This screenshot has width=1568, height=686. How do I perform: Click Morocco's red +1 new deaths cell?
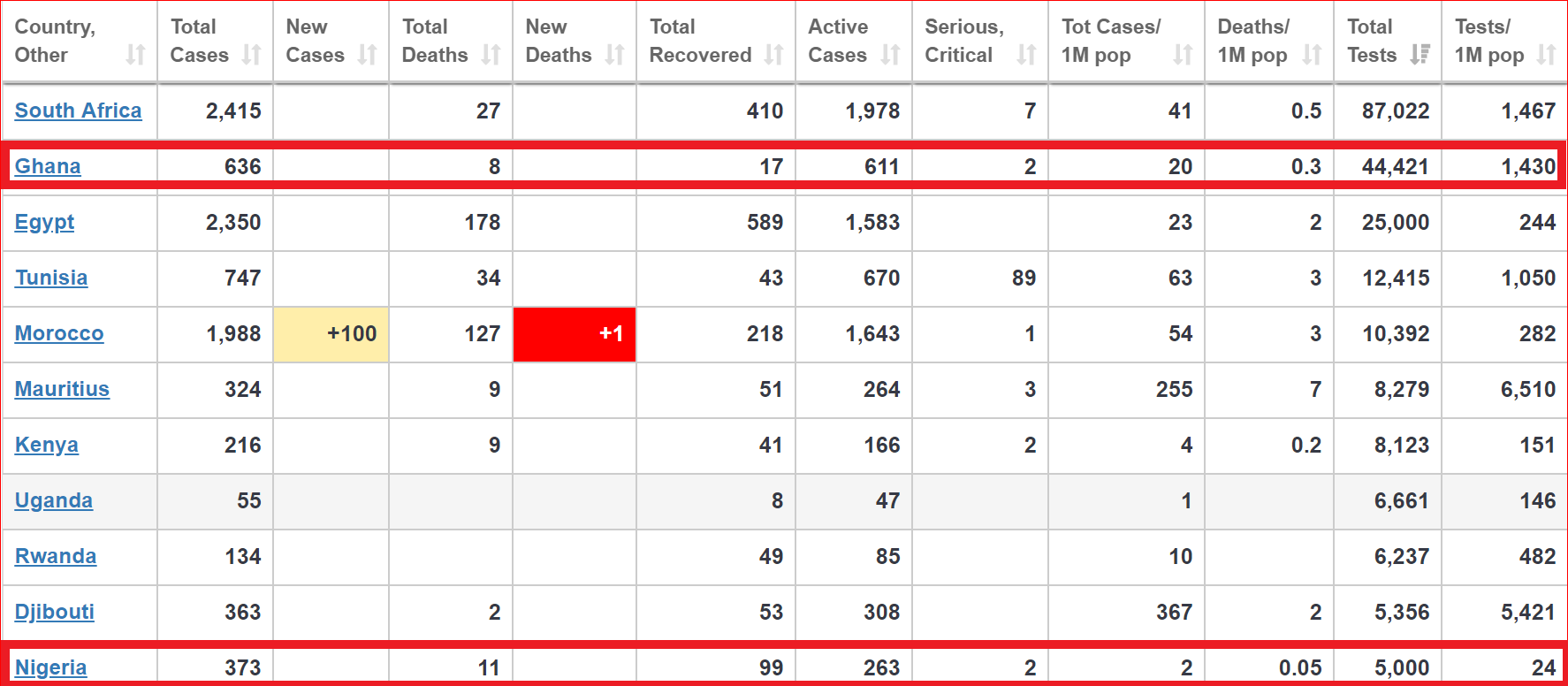pos(575,334)
